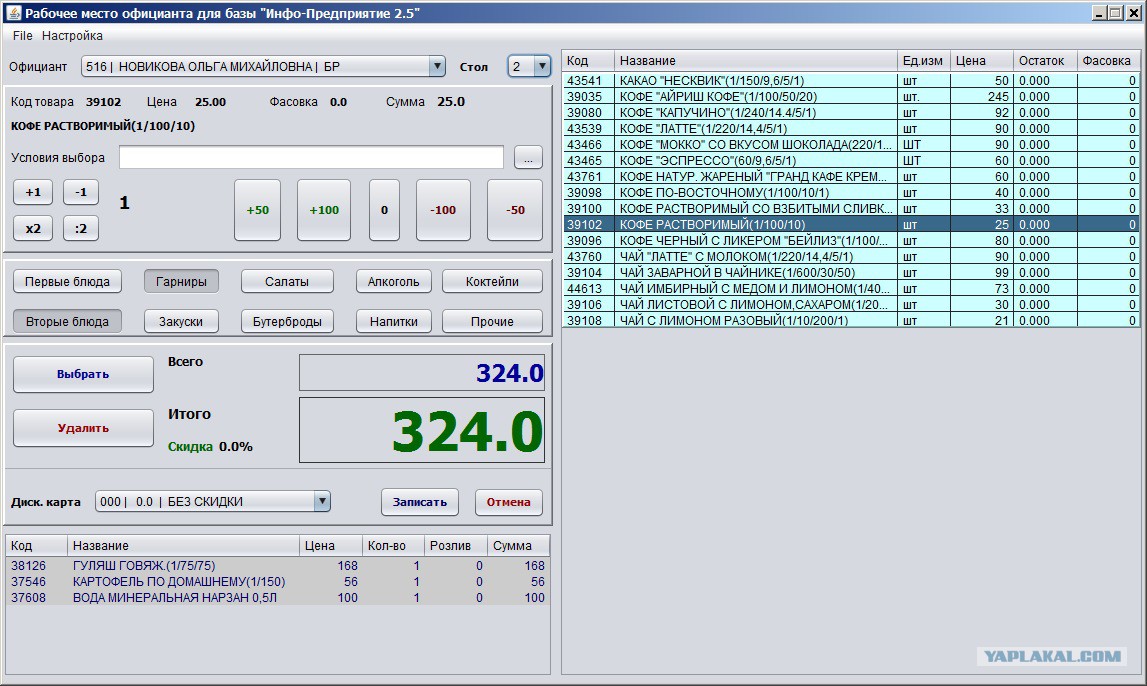Add 50 with the +50 button

click(x=257, y=210)
